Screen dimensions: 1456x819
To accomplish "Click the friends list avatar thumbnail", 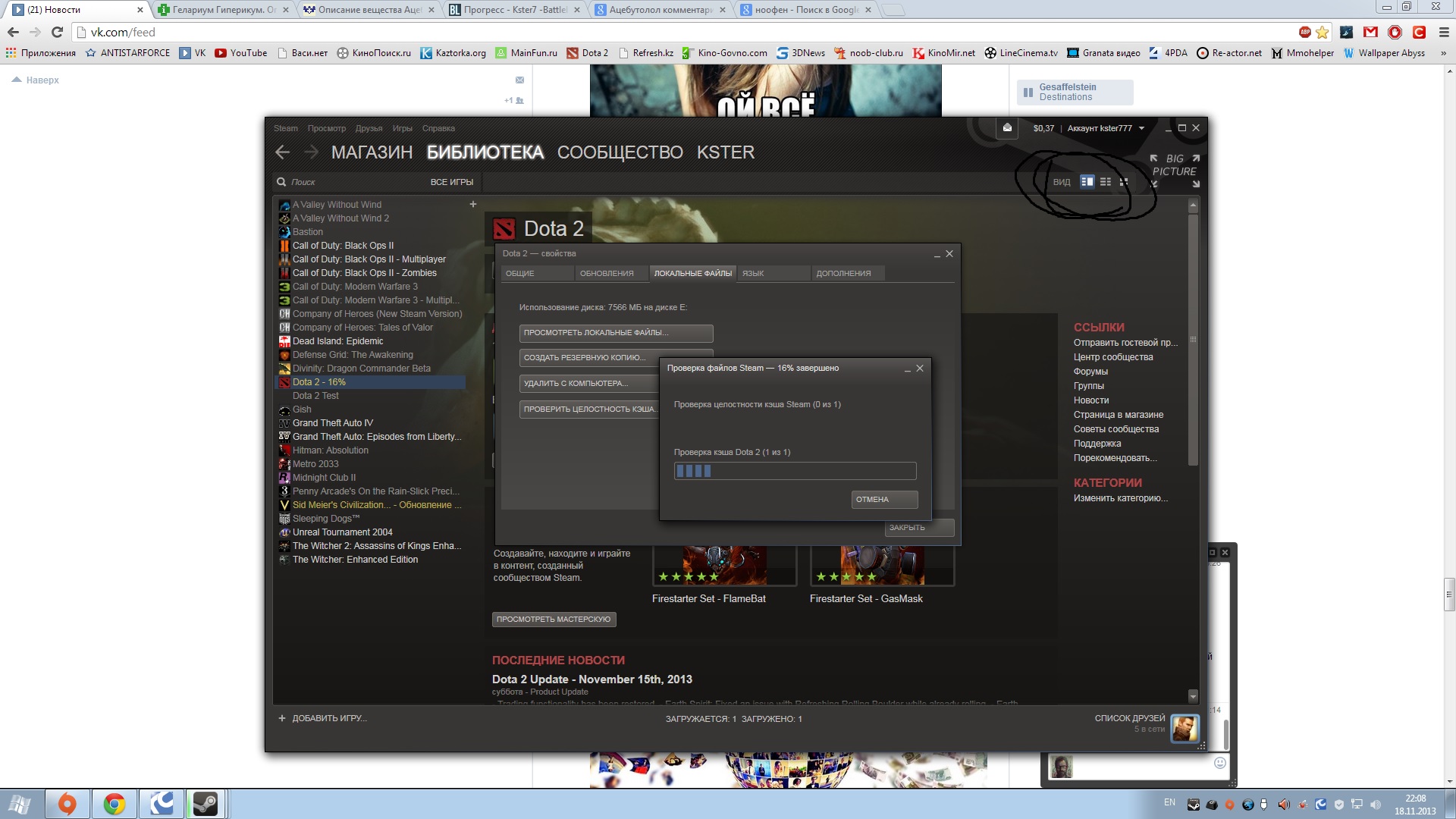I will [x=1185, y=729].
